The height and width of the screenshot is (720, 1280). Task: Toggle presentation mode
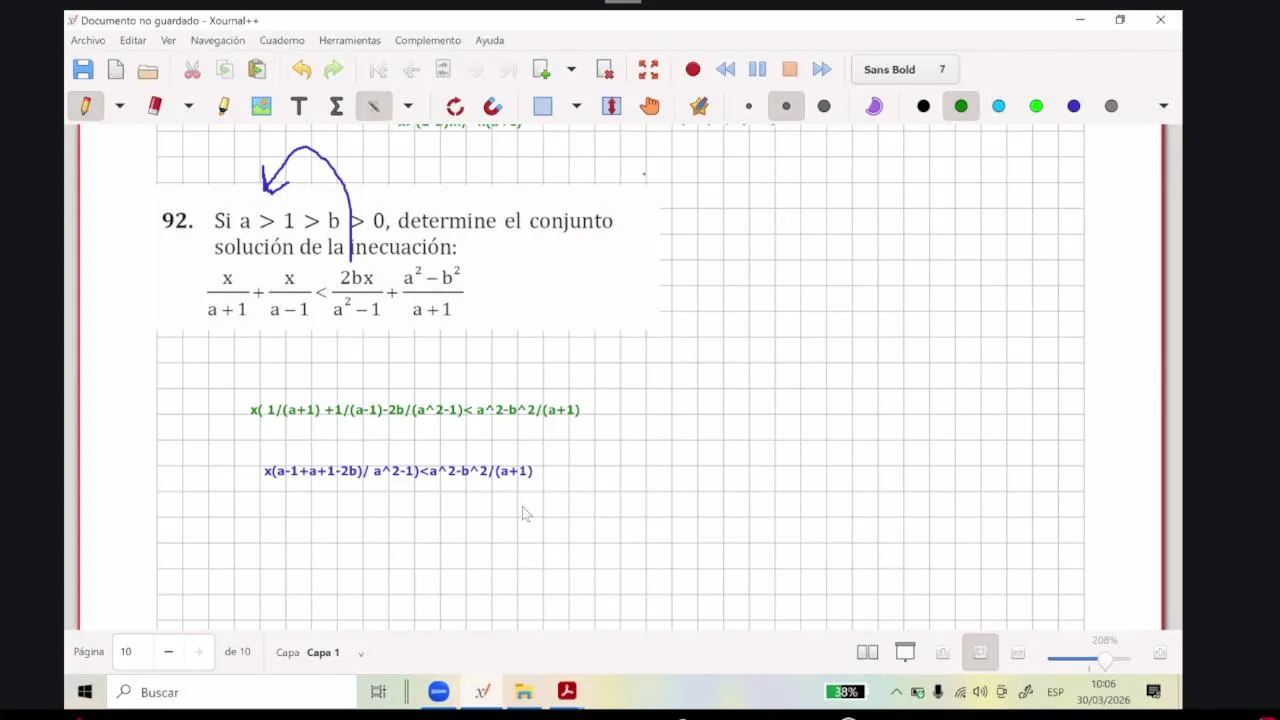(x=905, y=653)
